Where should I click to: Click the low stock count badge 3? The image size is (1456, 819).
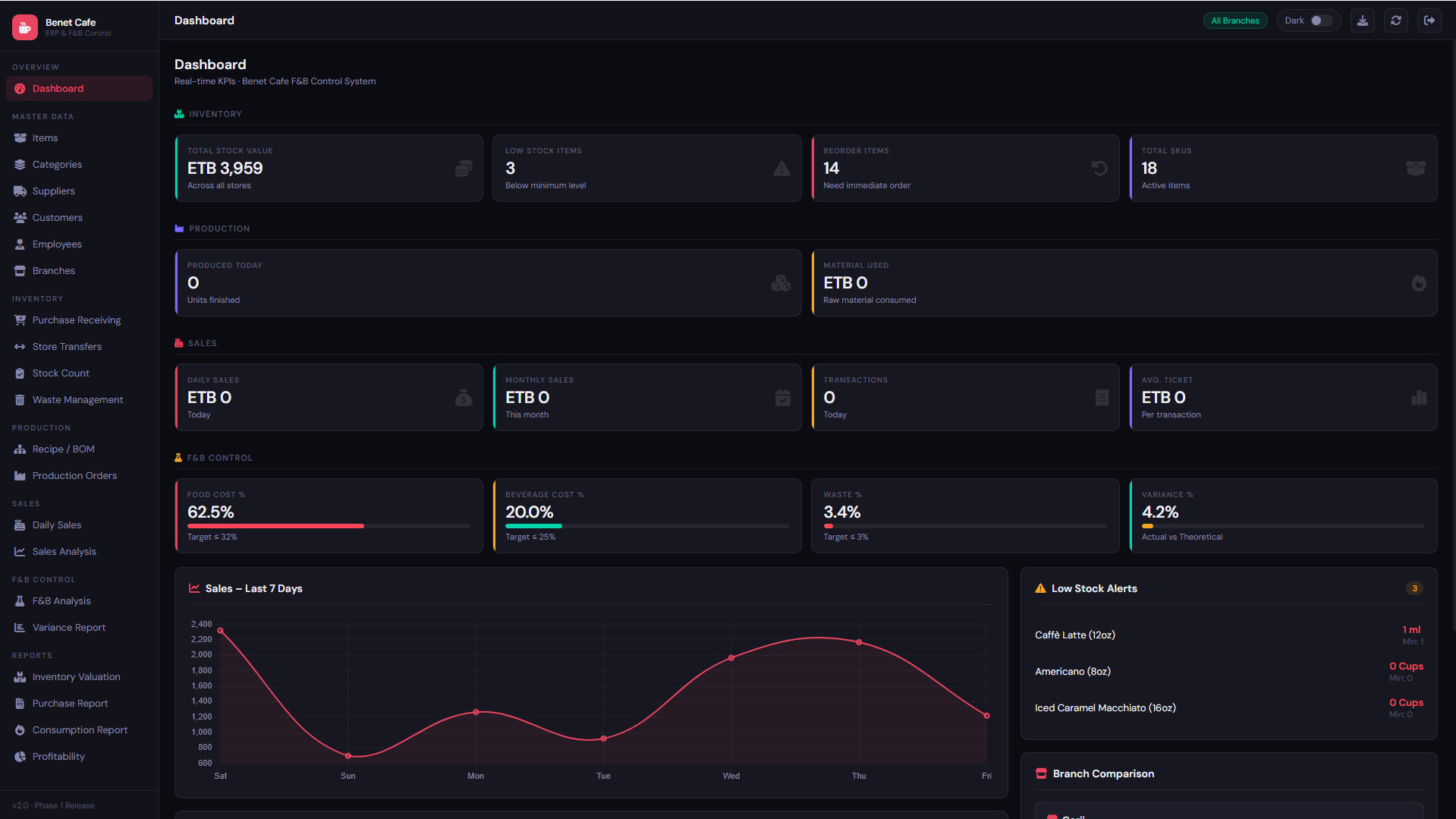[1414, 589]
